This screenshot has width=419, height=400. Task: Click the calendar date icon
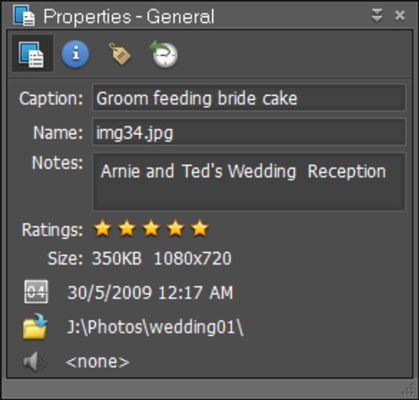(x=36, y=292)
